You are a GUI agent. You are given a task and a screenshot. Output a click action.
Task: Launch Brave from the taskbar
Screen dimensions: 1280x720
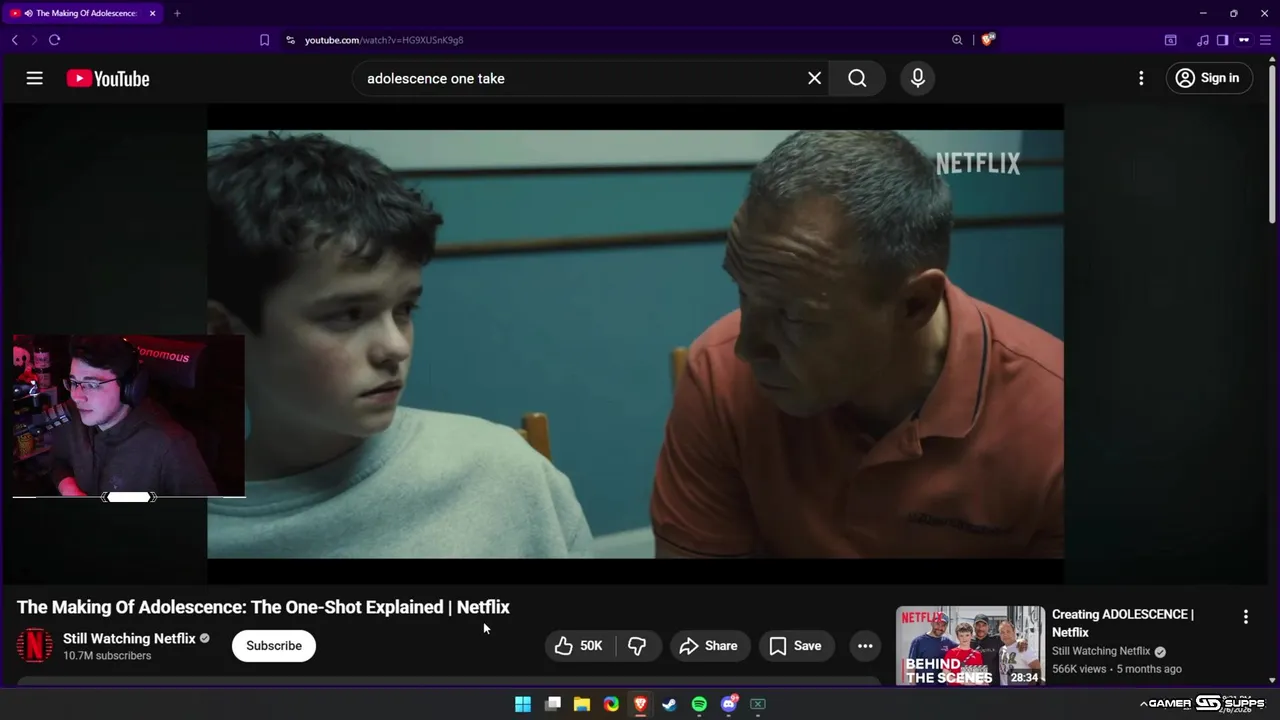point(640,704)
